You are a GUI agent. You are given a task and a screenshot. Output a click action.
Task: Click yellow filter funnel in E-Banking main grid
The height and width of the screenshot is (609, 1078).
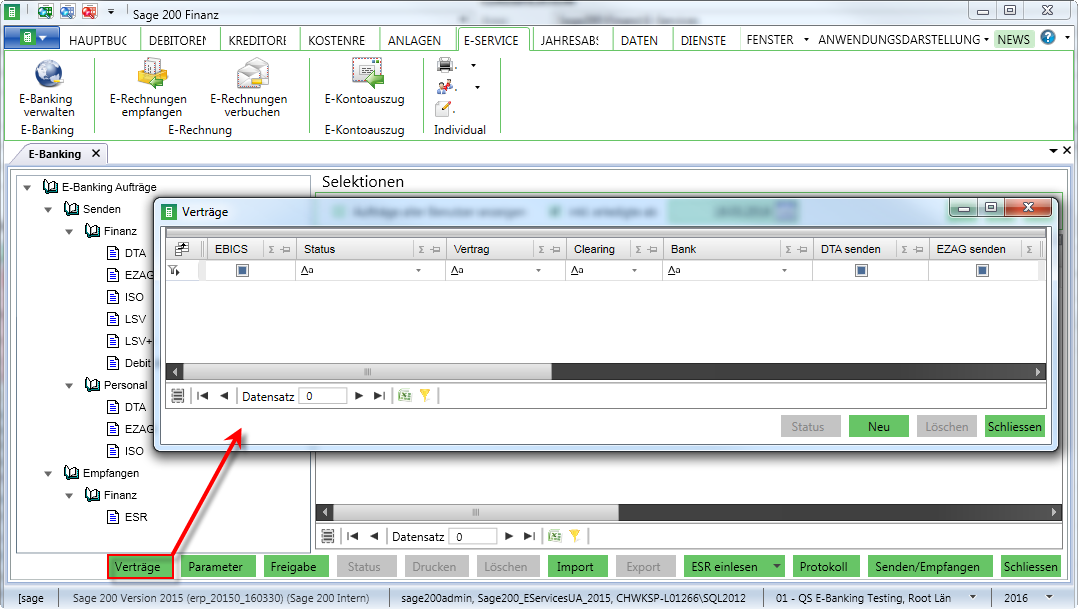click(575, 536)
